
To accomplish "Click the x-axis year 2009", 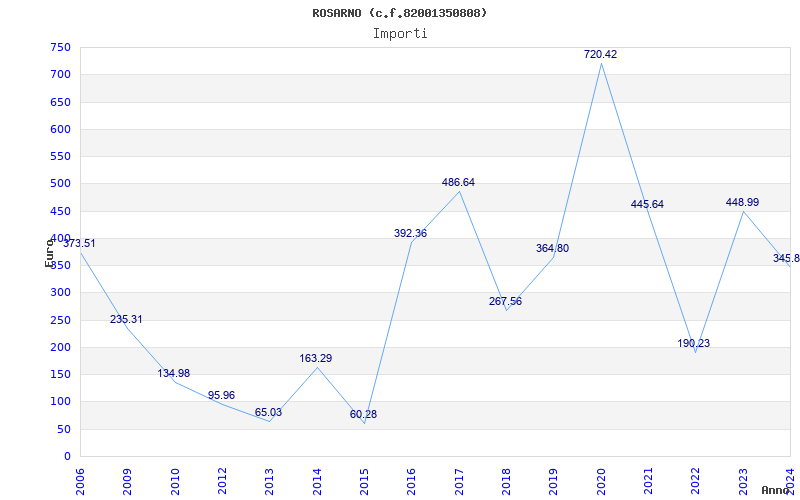I will [x=128, y=482].
